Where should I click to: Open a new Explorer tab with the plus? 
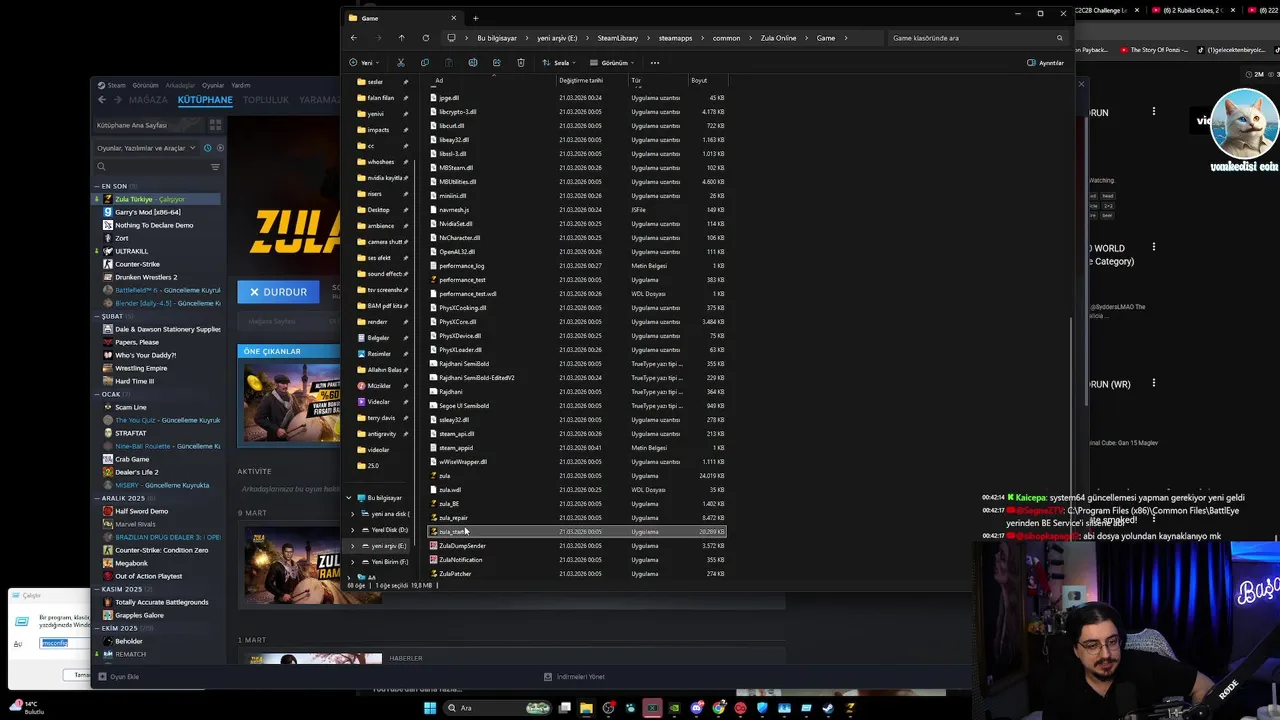click(x=475, y=18)
